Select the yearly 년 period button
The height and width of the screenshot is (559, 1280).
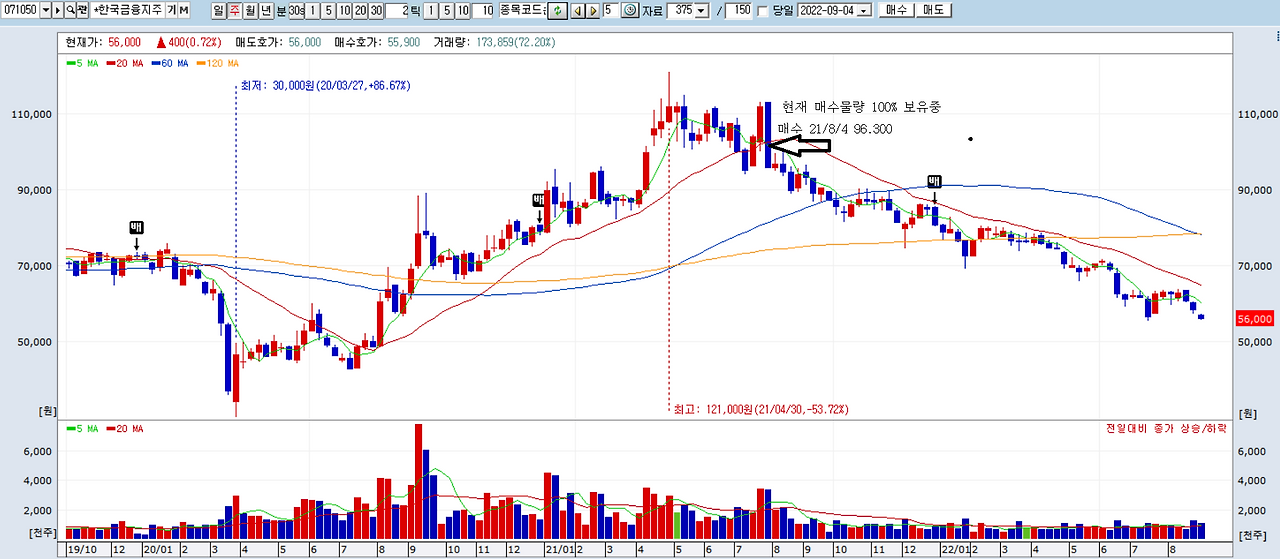pyautogui.click(x=266, y=10)
